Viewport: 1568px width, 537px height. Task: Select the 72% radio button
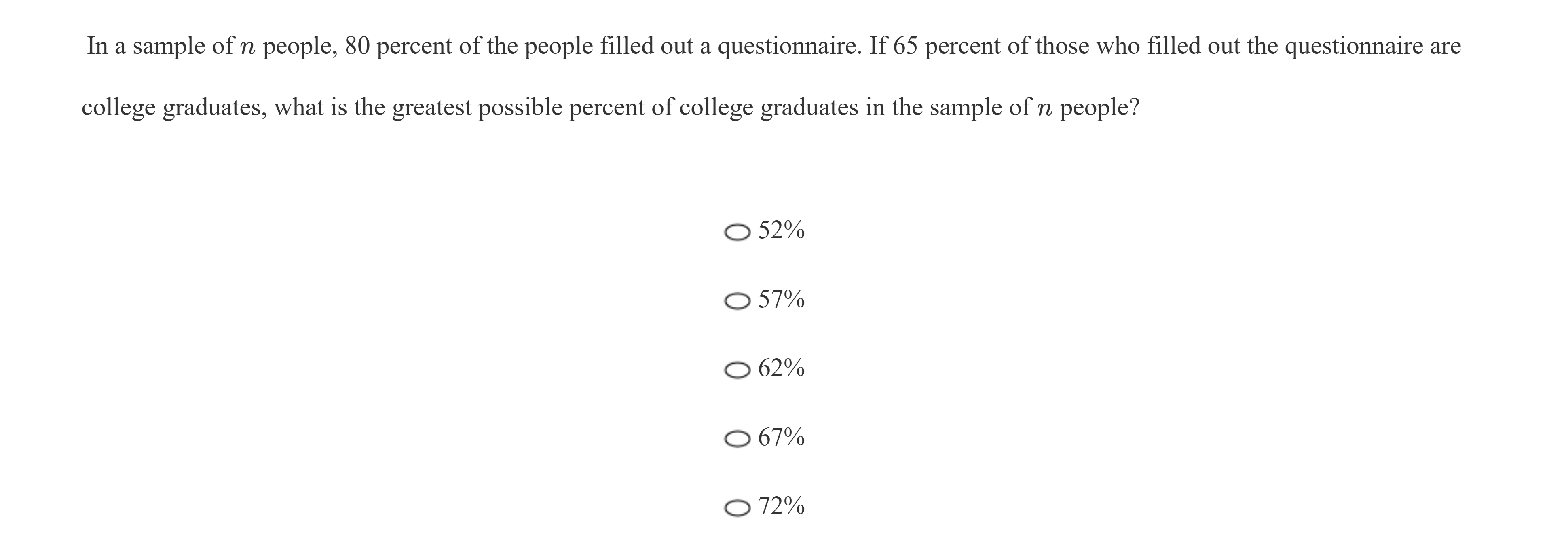tap(737, 507)
